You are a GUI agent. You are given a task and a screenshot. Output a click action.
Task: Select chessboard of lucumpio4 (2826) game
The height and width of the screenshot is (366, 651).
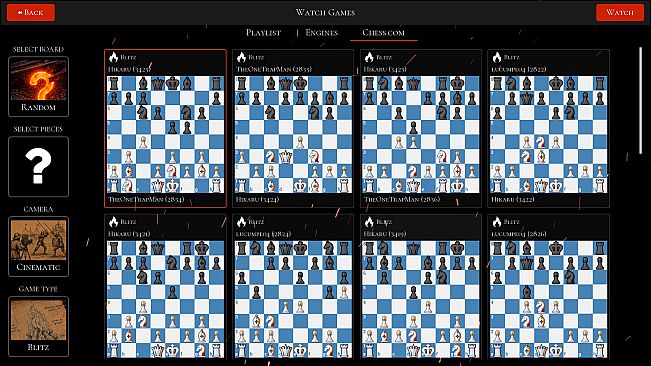point(549,299)
